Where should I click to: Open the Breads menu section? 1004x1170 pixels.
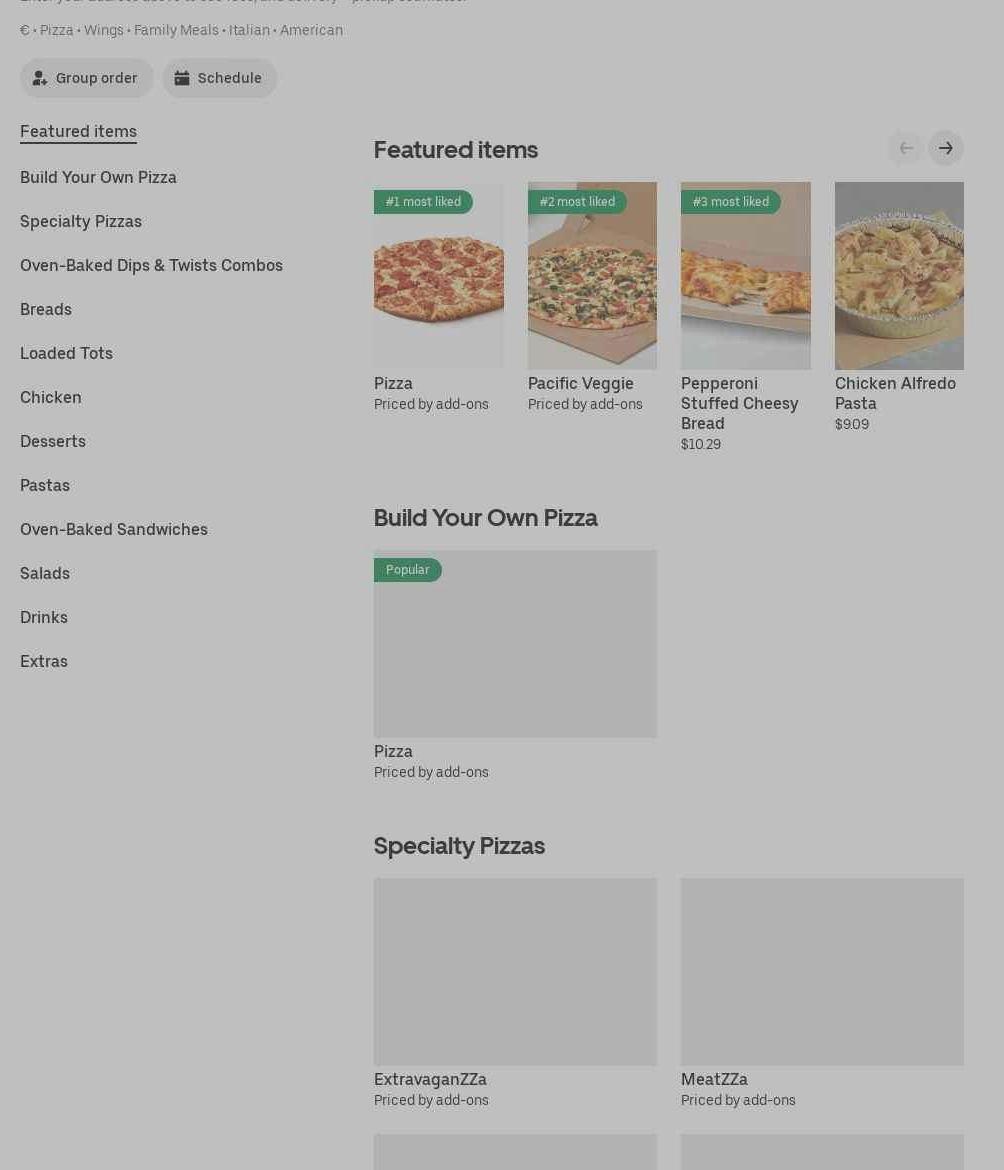point(46,309)
